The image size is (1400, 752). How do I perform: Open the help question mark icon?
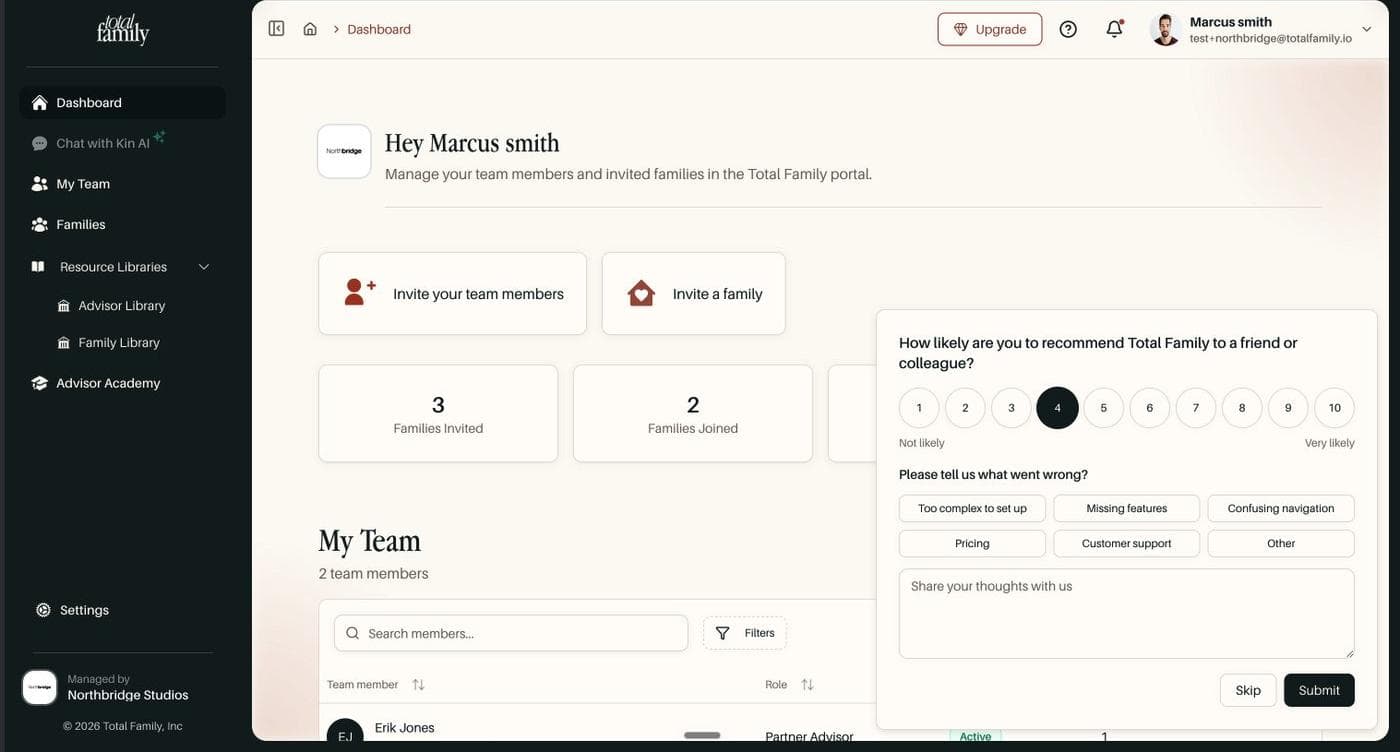1068,29
